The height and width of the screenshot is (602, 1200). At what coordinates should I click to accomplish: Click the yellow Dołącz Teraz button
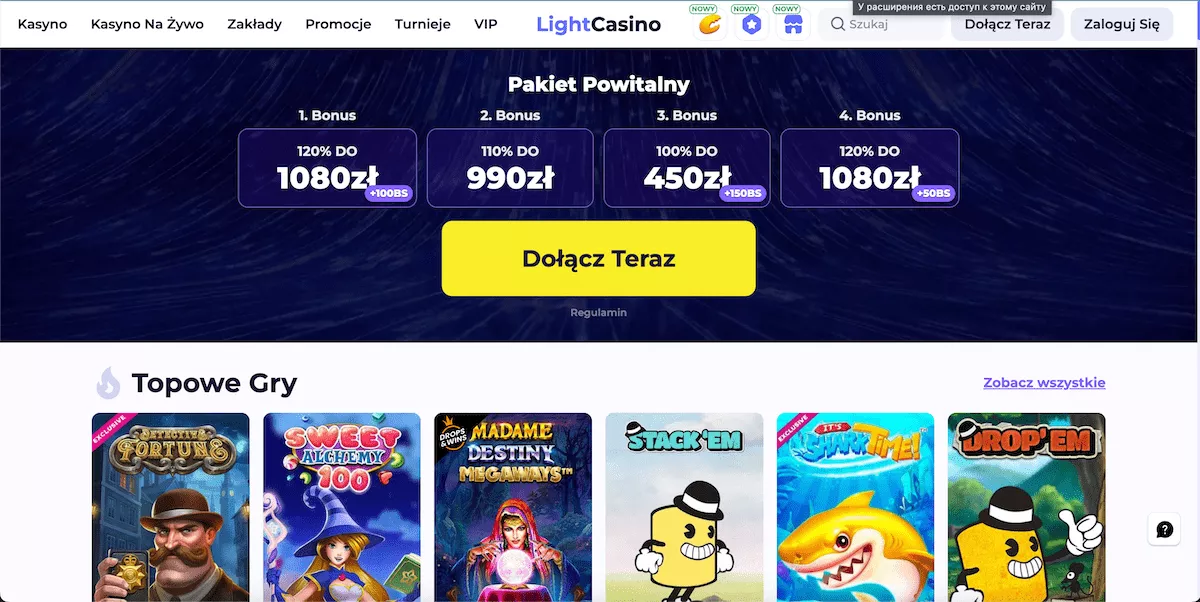point(598,258)
